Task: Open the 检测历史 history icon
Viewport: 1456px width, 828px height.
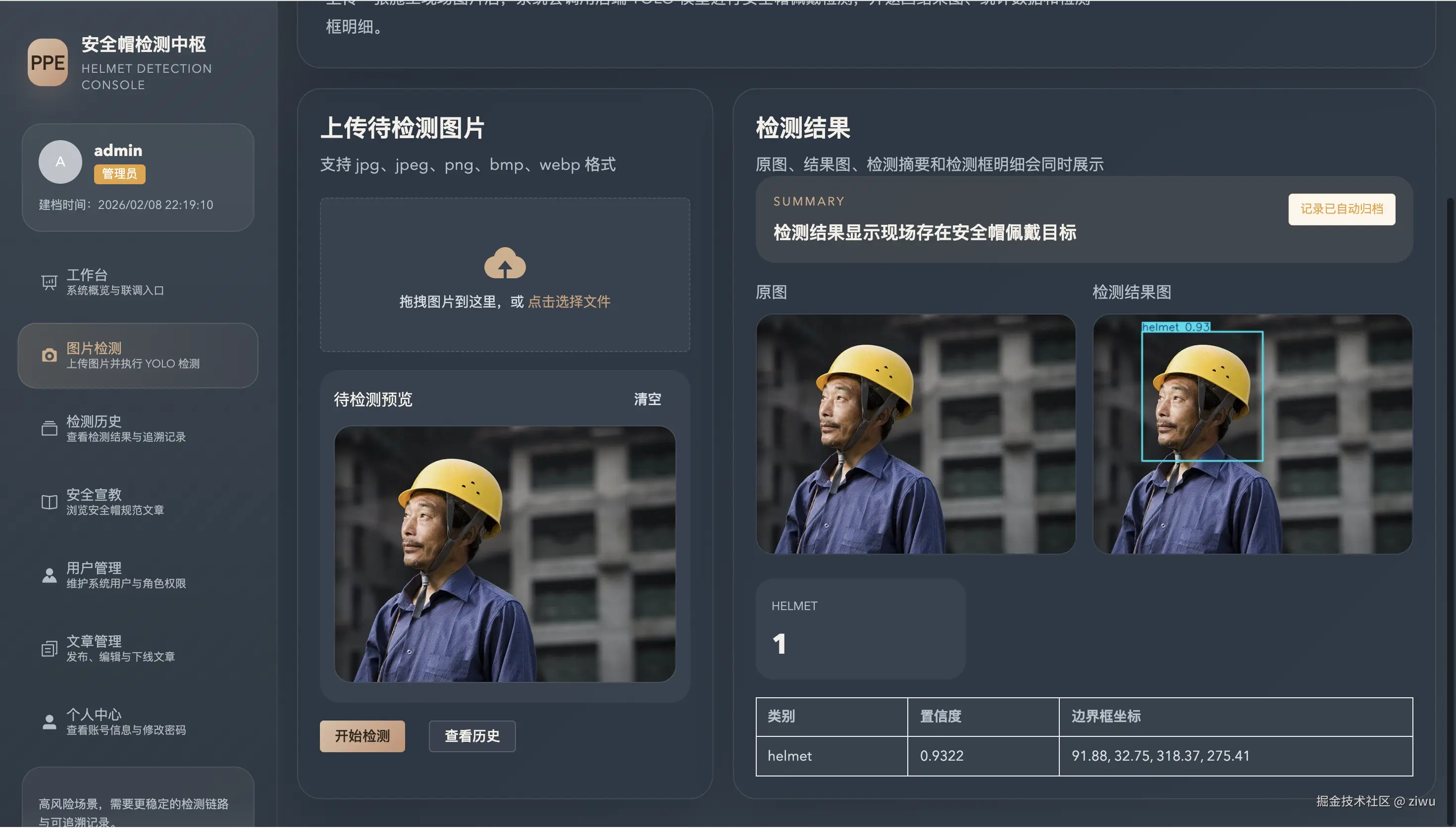Action: point(49,428)
